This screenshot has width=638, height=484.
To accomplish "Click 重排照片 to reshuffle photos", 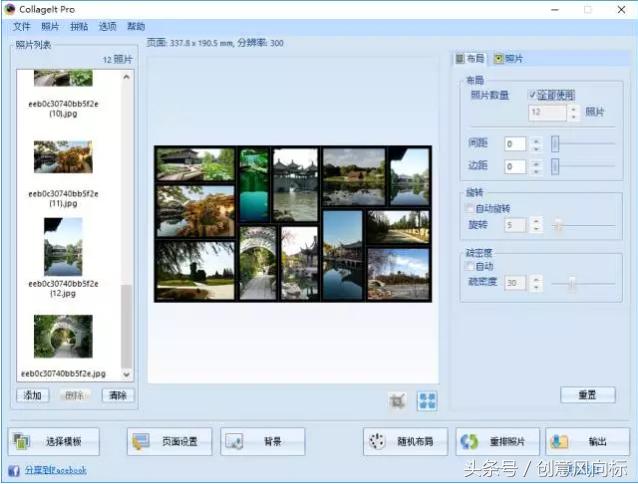I will tap(497, 441).
